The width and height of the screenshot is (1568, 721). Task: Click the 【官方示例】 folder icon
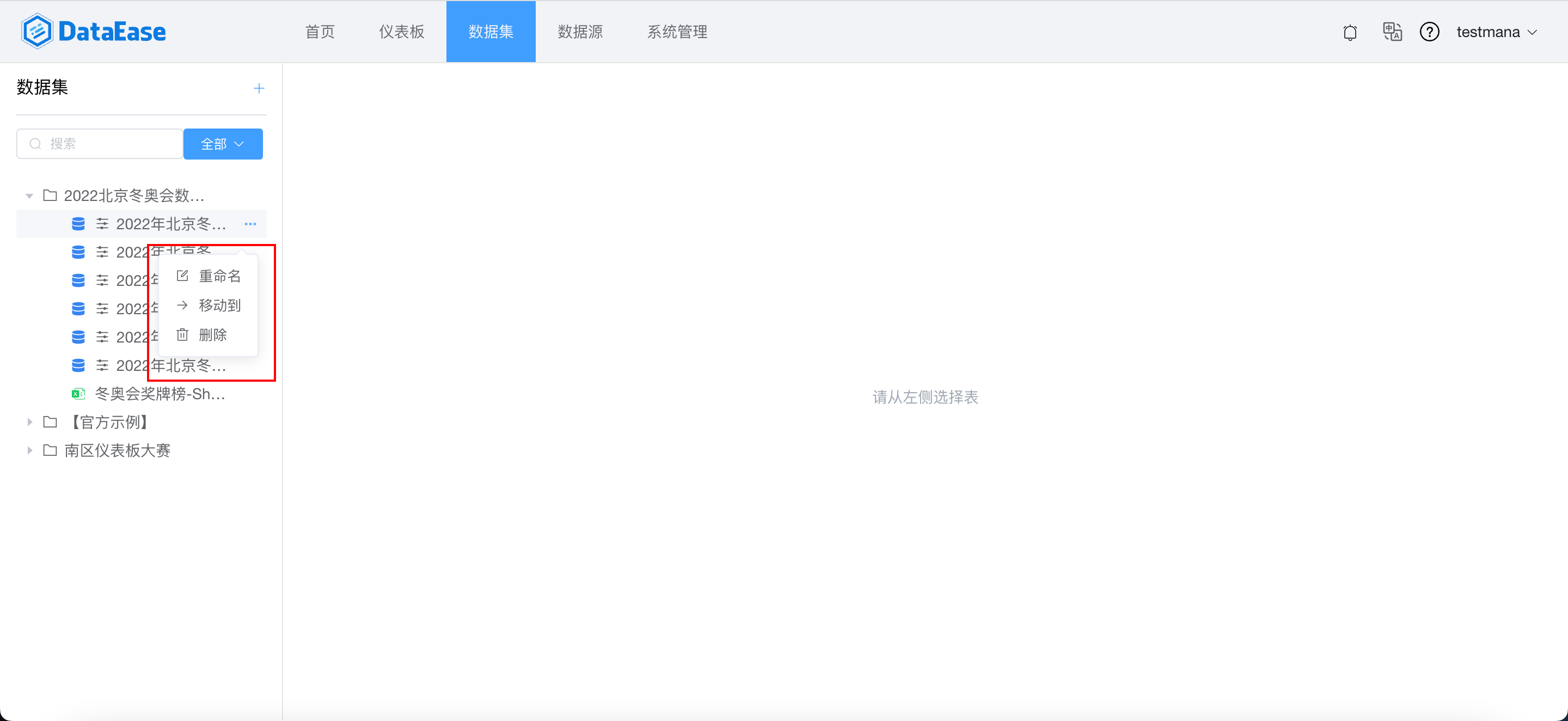pyautogui.click(x=50, y=422)
